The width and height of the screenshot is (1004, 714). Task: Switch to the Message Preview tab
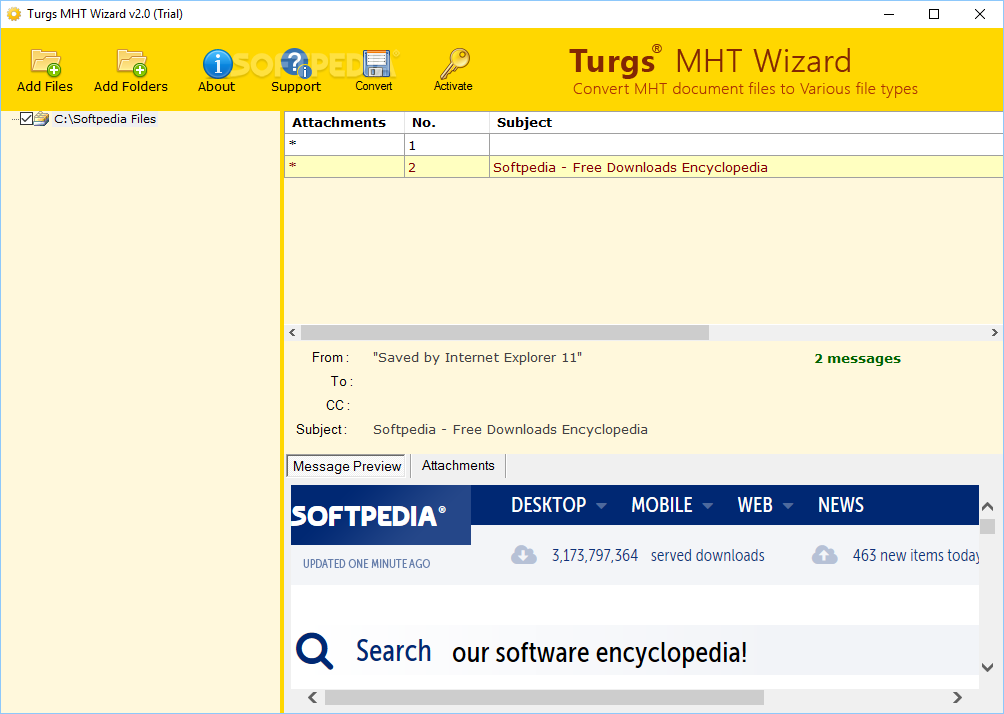pyautogui.click(x=346, y=466)
